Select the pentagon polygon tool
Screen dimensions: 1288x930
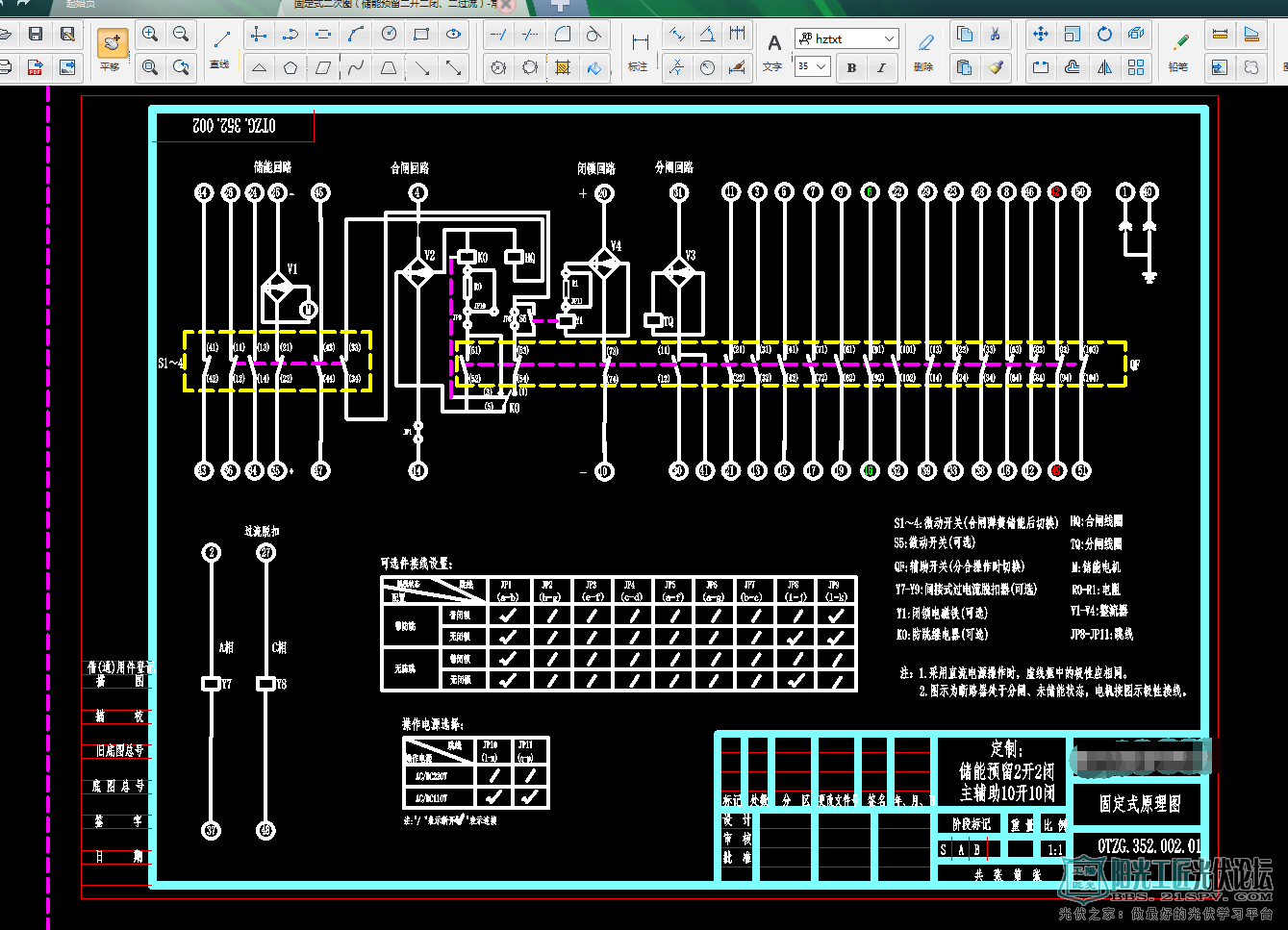tap(290, 67)
